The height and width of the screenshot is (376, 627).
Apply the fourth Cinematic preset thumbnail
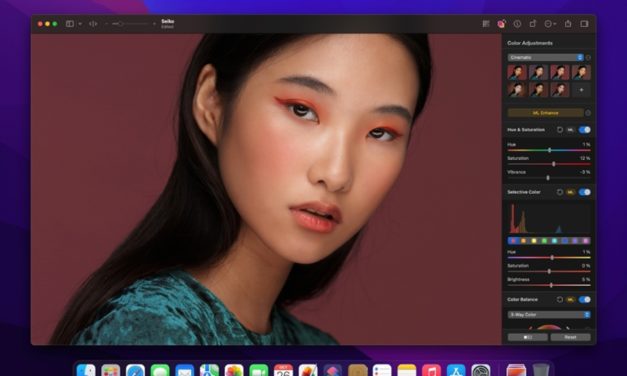click(x=581, y=72)
